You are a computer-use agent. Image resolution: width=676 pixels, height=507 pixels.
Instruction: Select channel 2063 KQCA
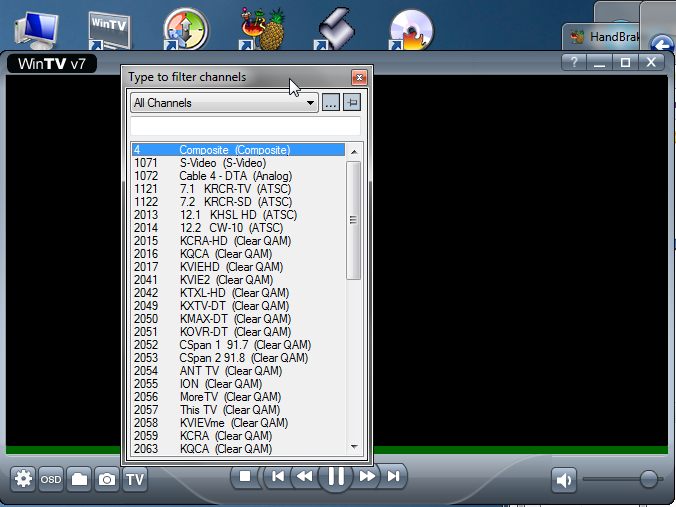coord(238,449)
